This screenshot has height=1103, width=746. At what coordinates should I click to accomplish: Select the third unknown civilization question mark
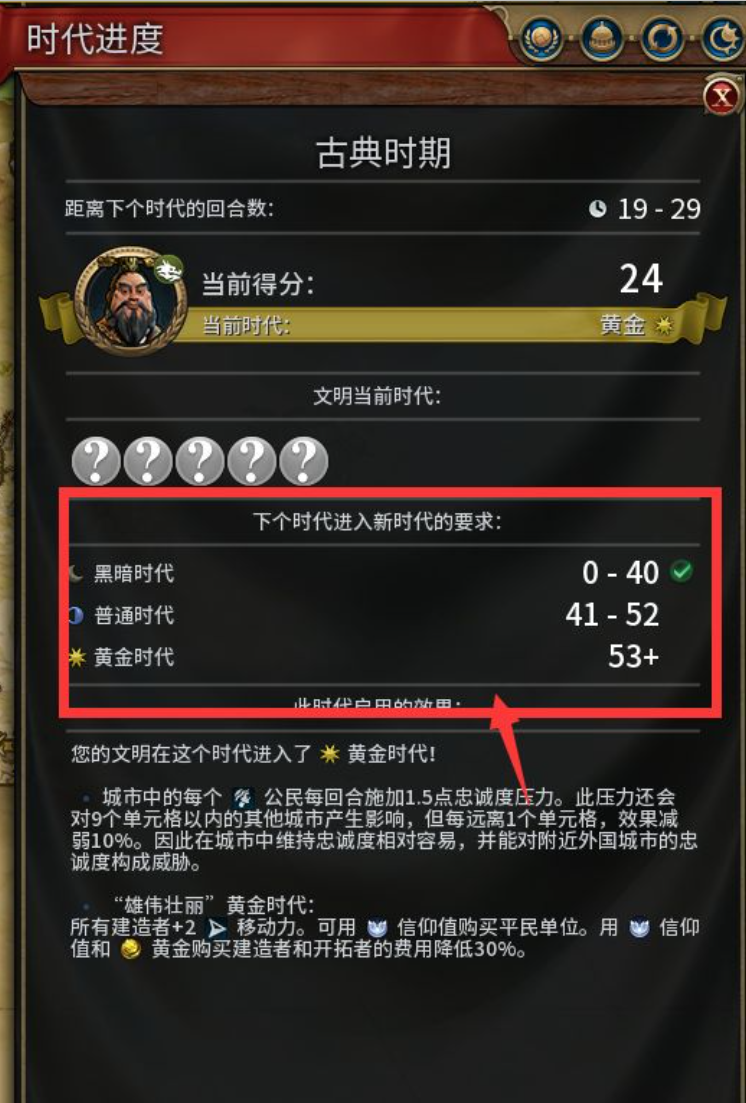tap(200, 461)
